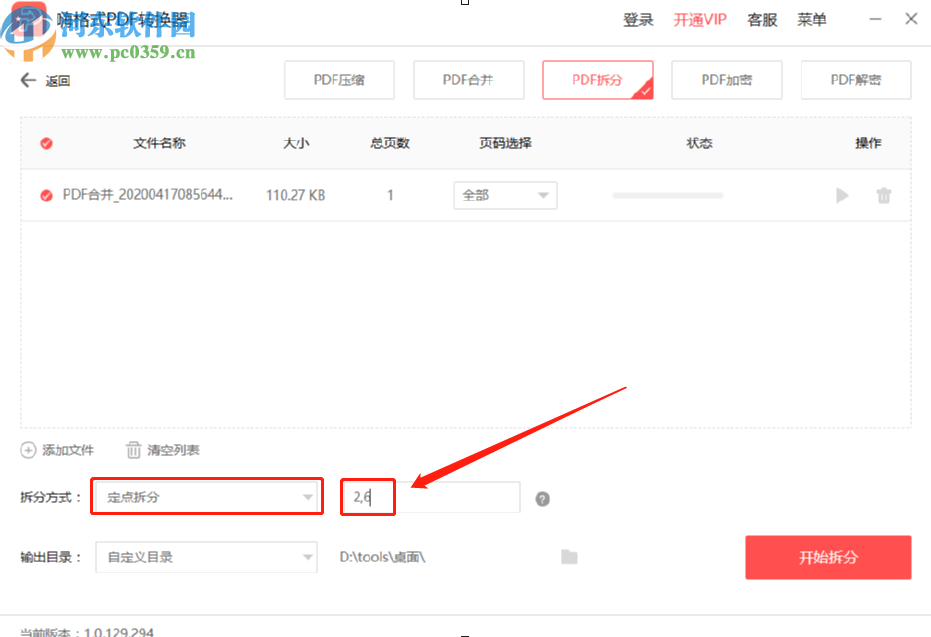Click the 状态 column header
This screenshot has height=637, width=931.
(699, 143)
